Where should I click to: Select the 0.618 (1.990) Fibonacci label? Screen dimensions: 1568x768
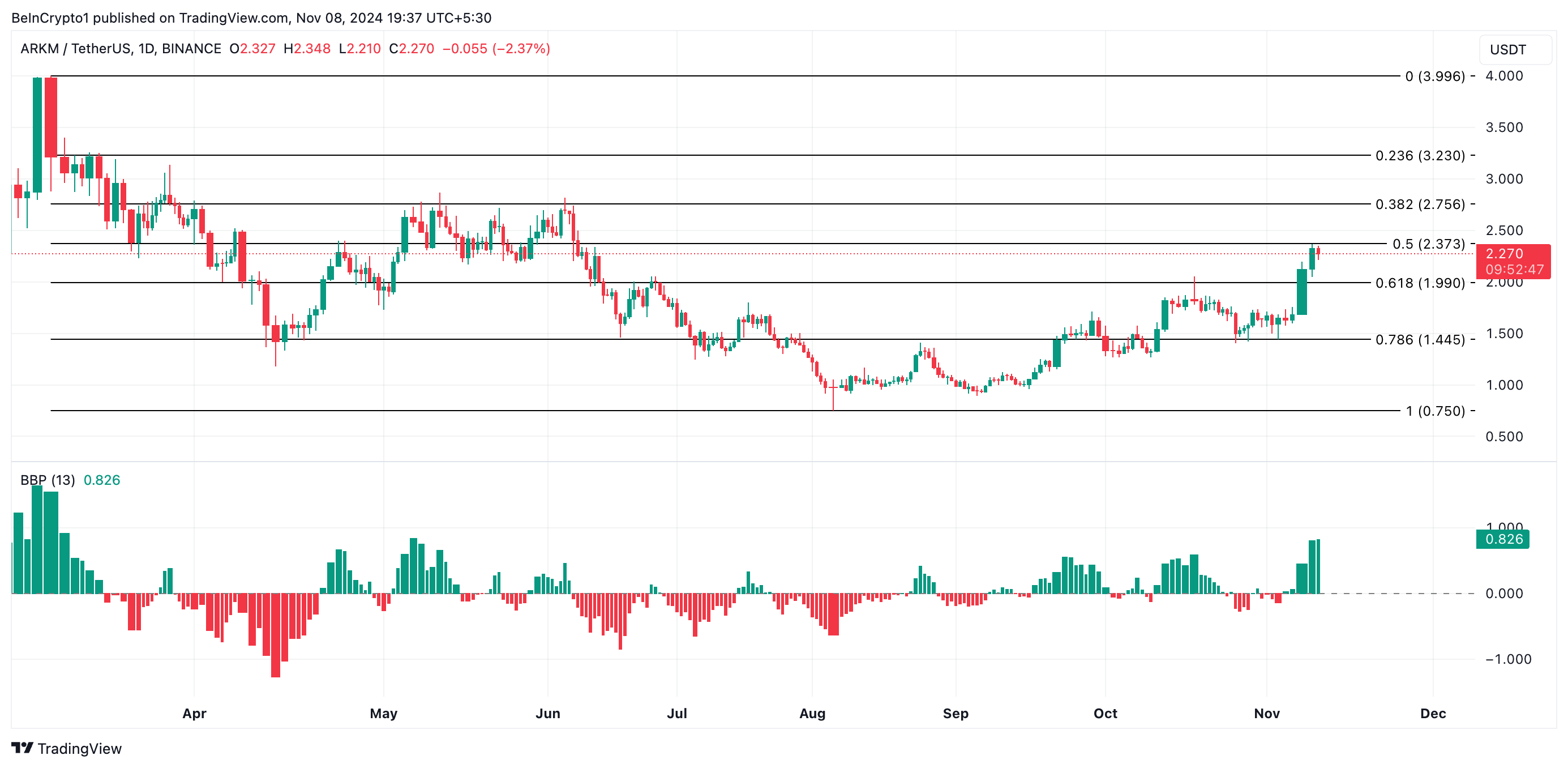tap(1420, 283)
